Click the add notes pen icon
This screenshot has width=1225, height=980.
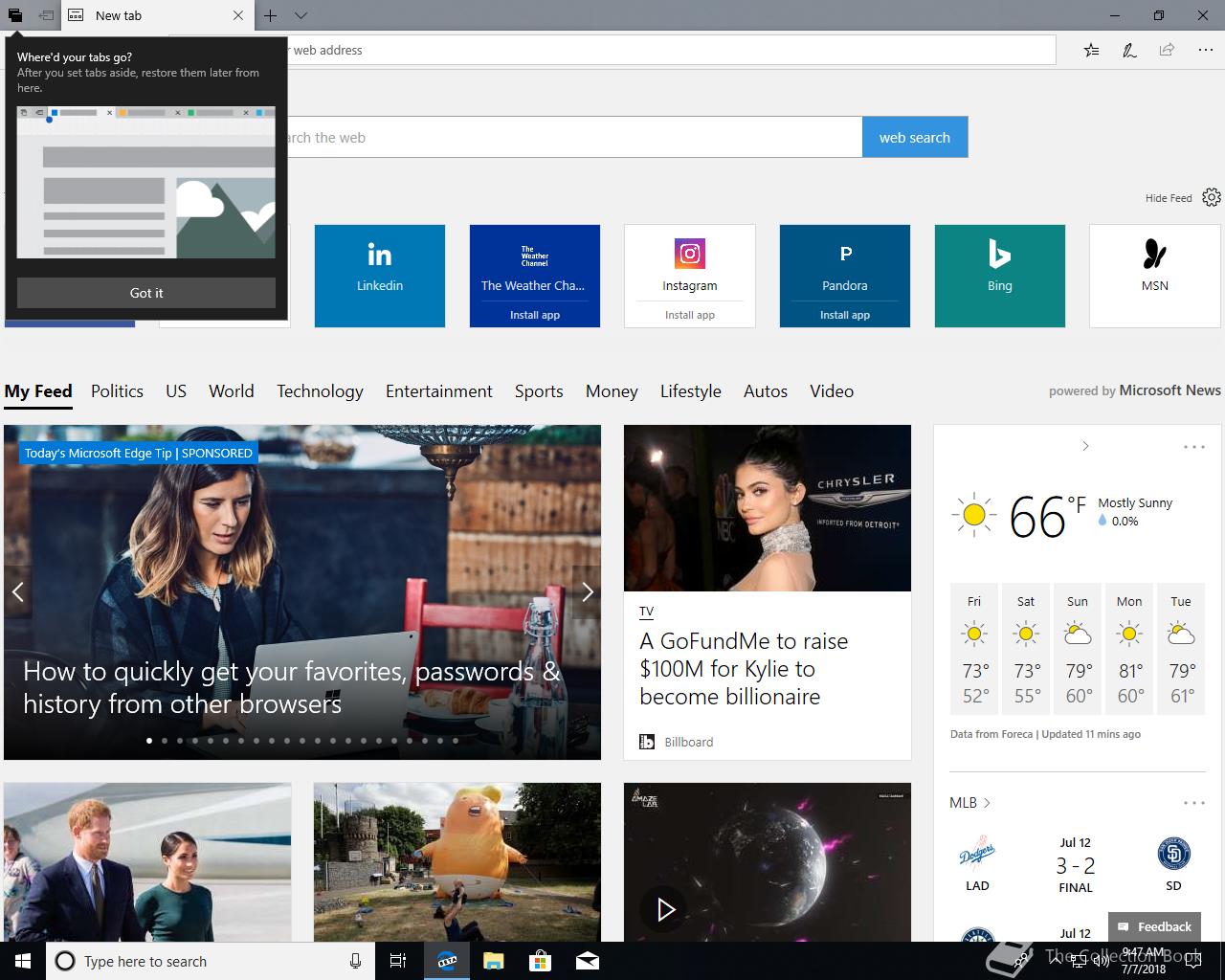(1129, 50)
